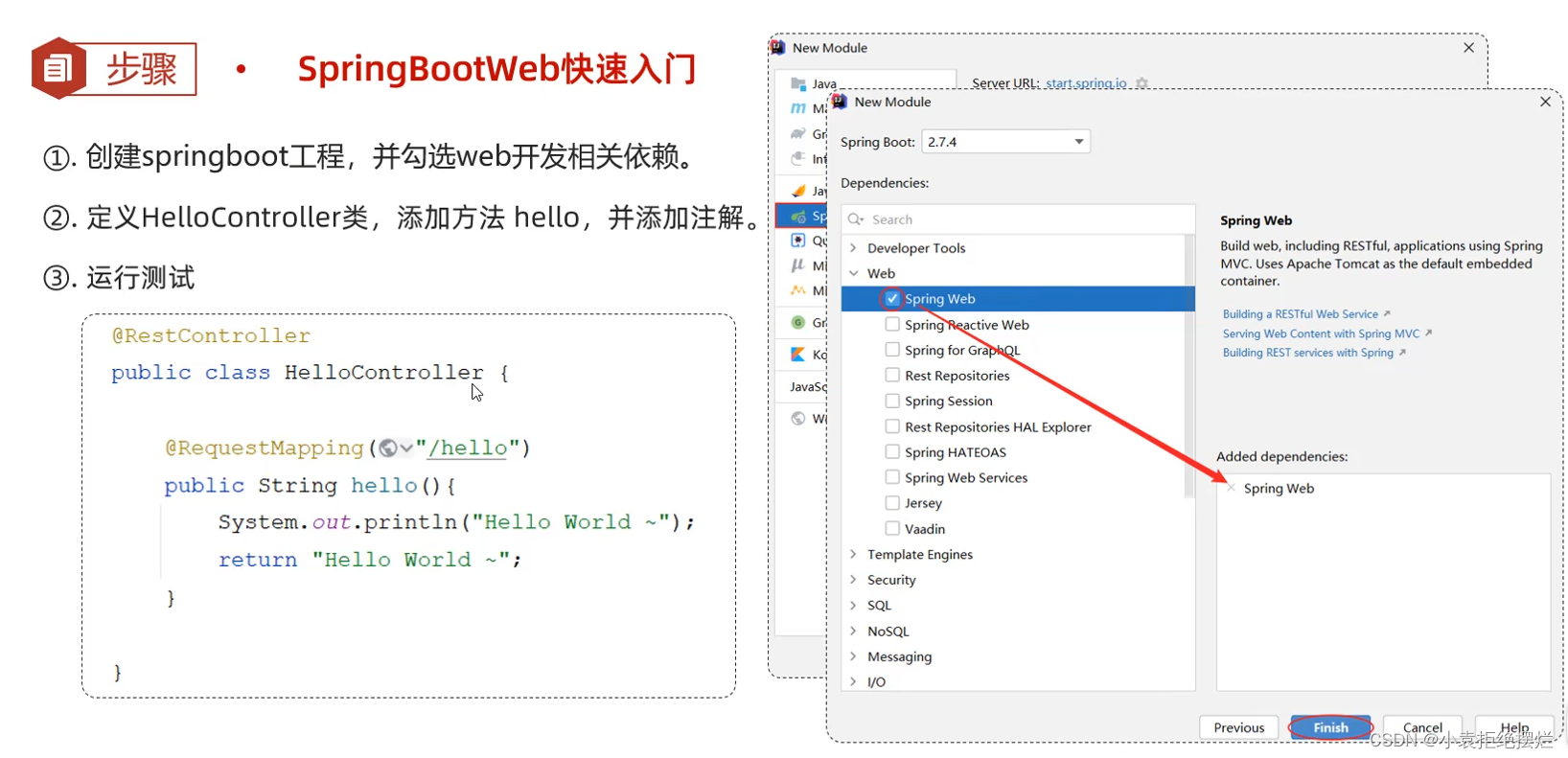1568x758 pixels.
Task: Select Quarkus icon in back window sidebar
Action: pyautogui.click(x=798, y=241)
